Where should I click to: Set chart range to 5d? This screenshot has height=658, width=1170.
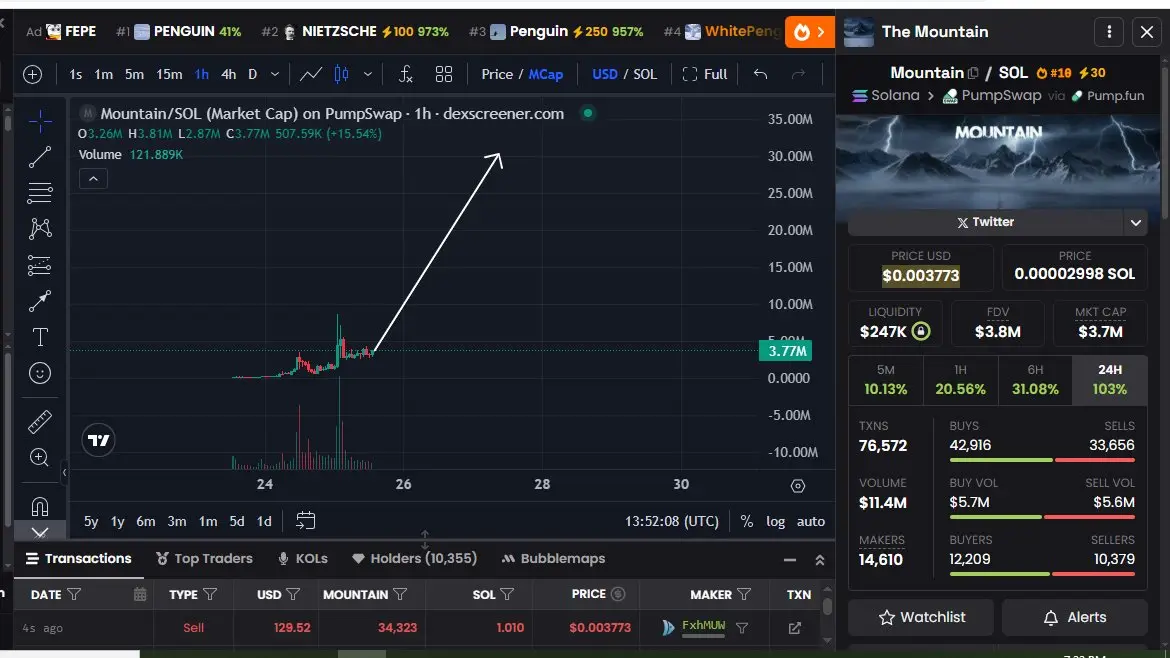pyautogui.click(x=237, y=521)
